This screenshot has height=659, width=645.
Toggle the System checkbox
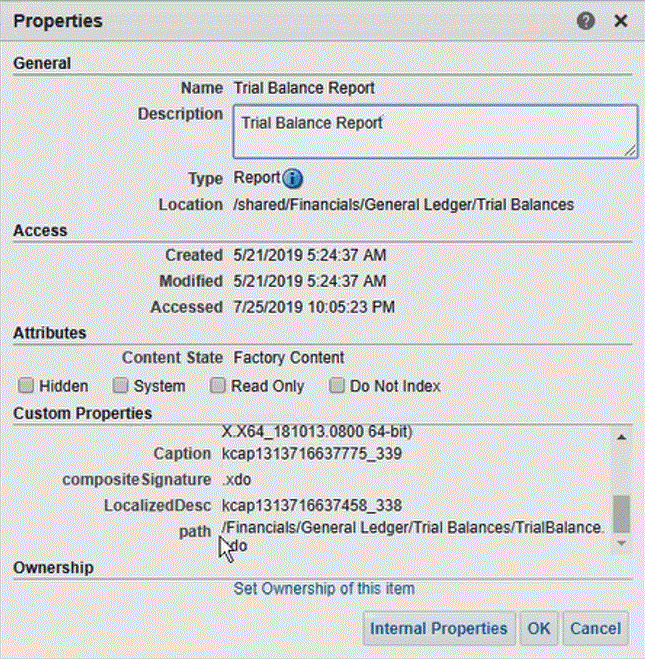pos(120,386)
